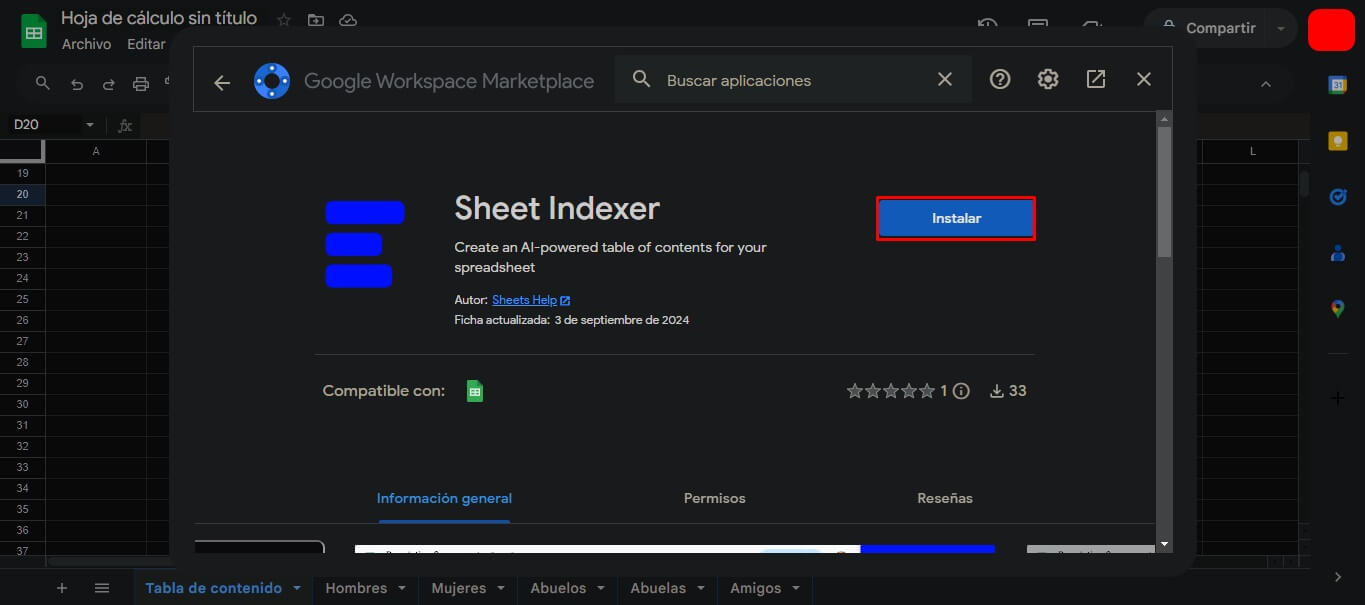This screenshot has height=605, width=1365.
Task: Undo the last action
Action: tap(77, 84)
